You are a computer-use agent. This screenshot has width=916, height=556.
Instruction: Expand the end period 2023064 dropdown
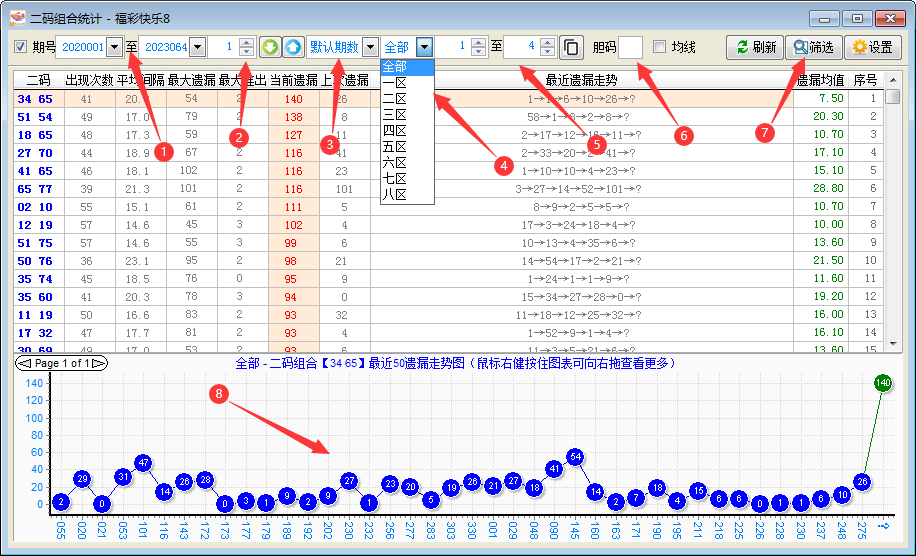(197, 47)
